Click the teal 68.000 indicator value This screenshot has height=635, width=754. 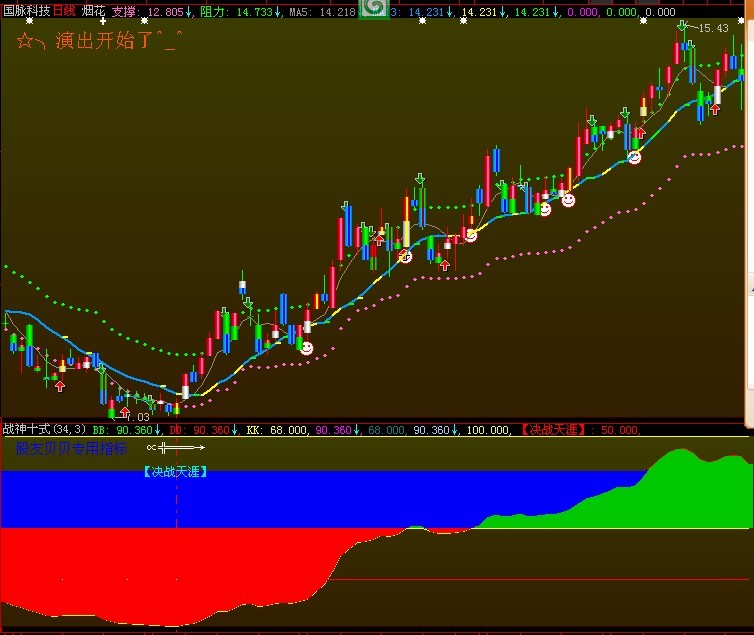[386, 430]
